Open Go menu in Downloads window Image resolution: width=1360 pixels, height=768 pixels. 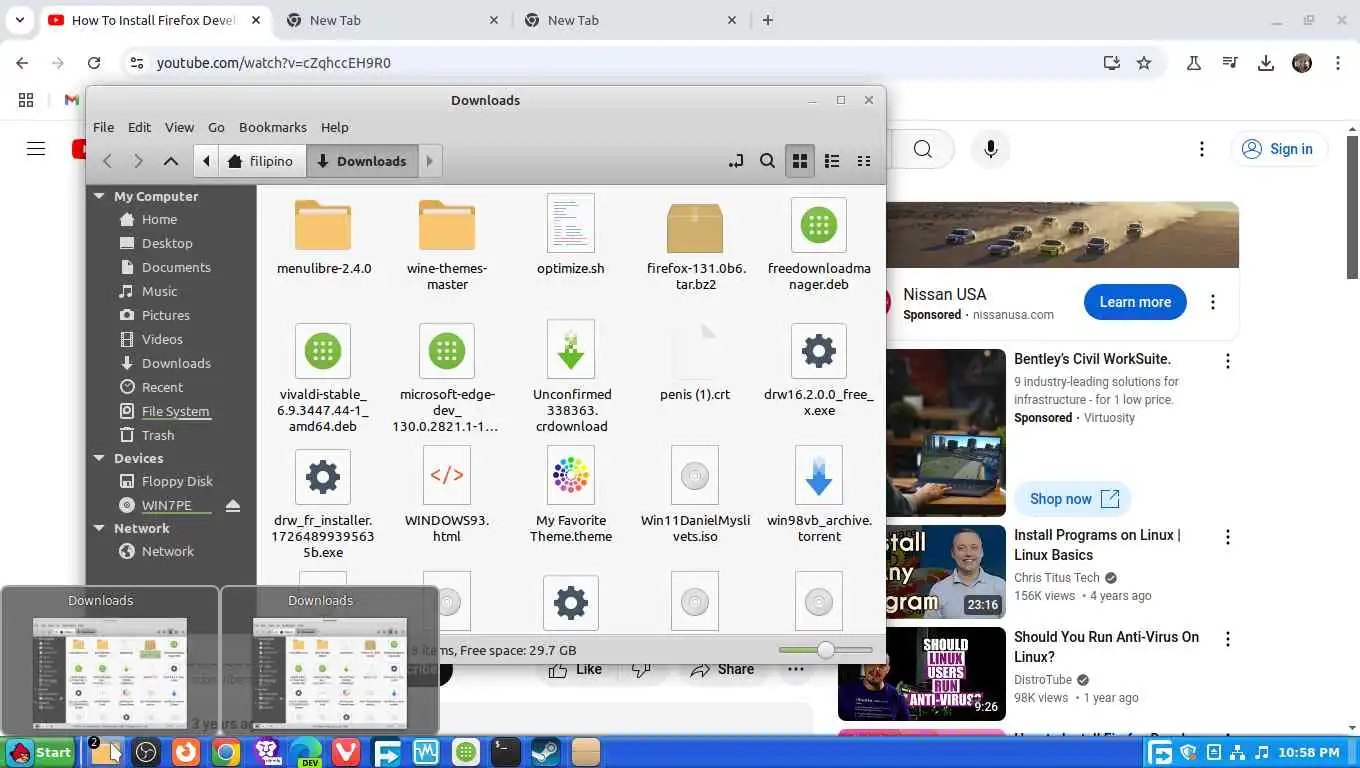[216, 127]
